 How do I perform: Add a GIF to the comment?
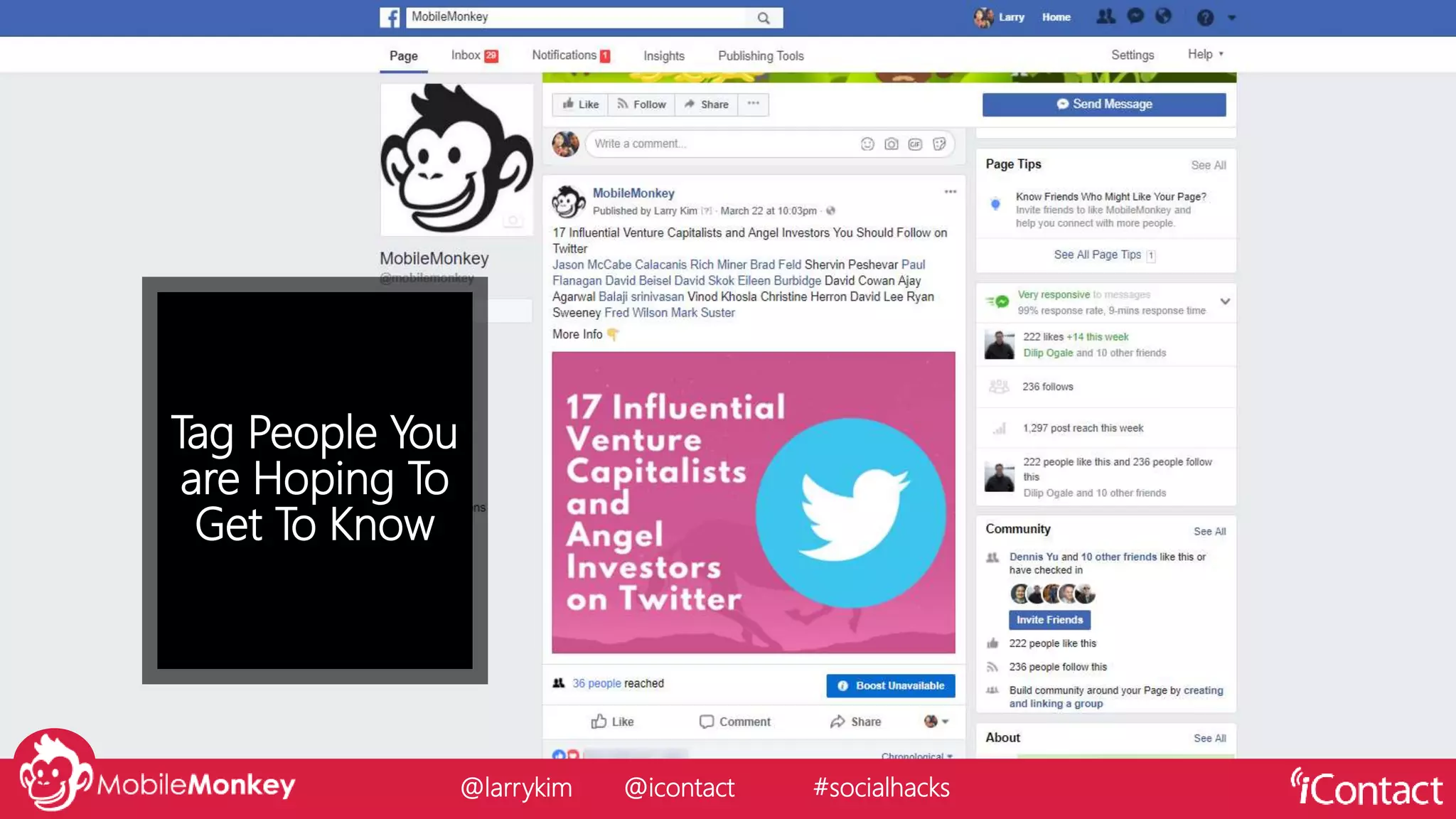click(x=915, y=144)
